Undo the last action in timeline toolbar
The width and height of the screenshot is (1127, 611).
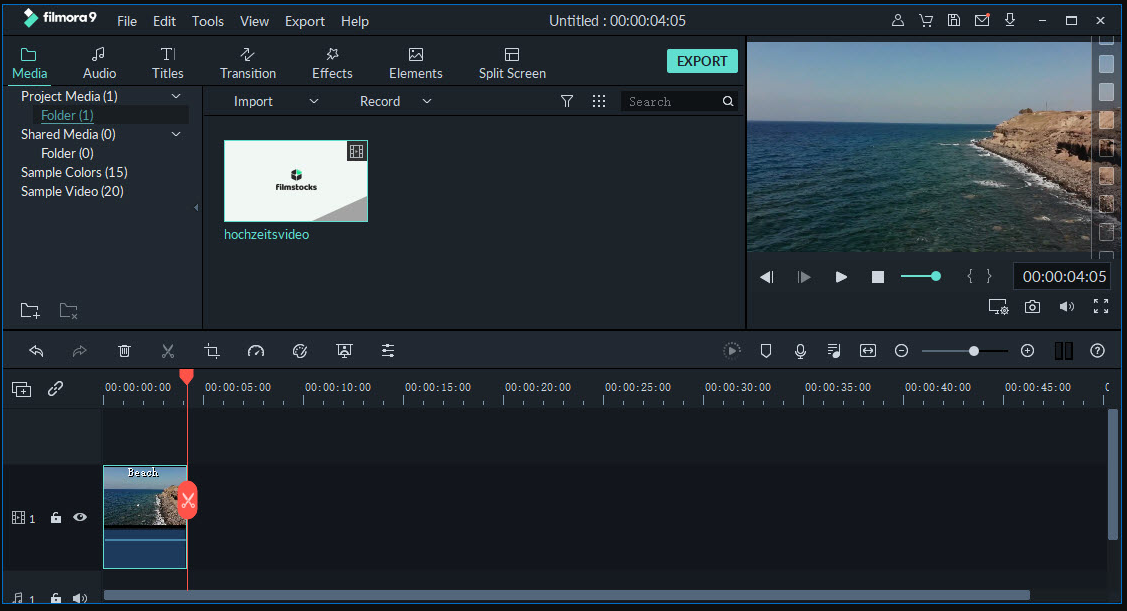coord(36,351)
